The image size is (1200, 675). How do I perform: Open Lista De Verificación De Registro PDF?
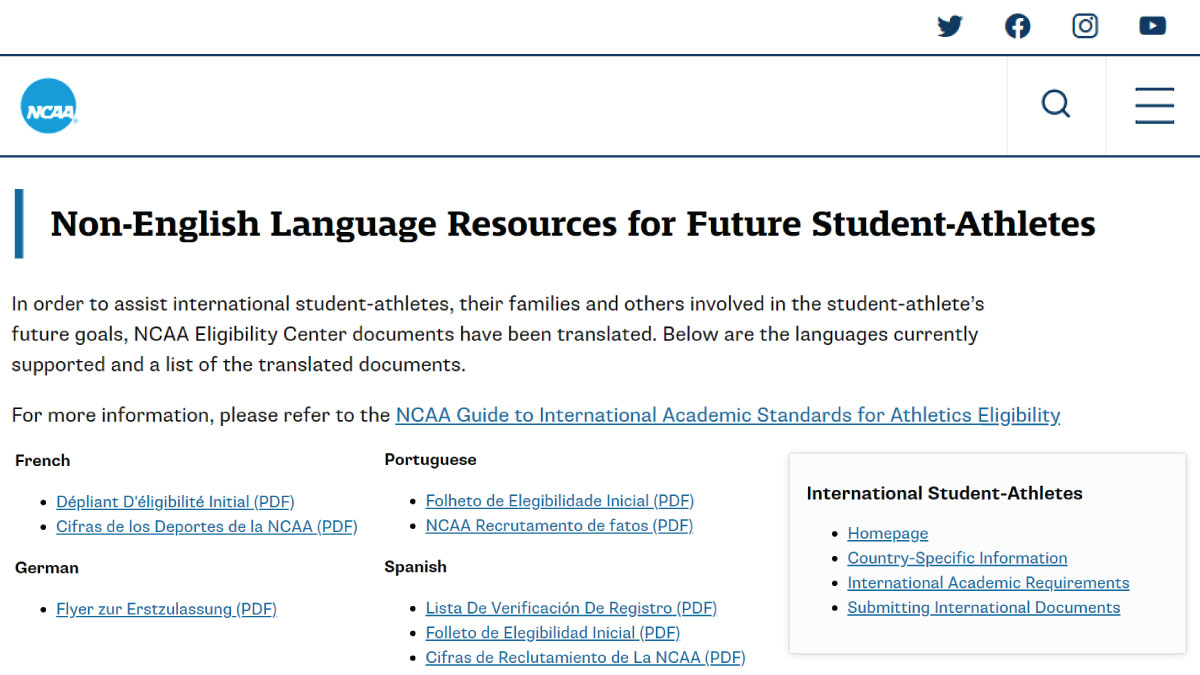click(x=571, y=607)
